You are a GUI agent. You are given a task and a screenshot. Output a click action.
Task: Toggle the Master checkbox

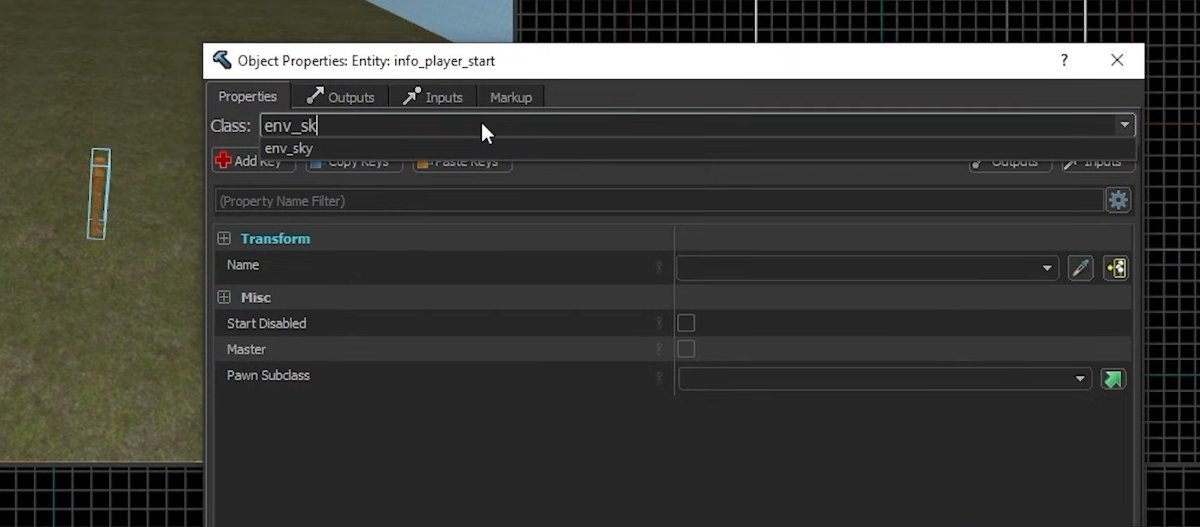686,349
